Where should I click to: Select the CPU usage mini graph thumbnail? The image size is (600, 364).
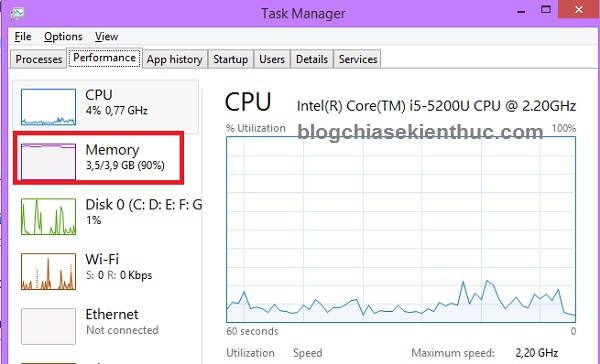(x=48, y=107)
